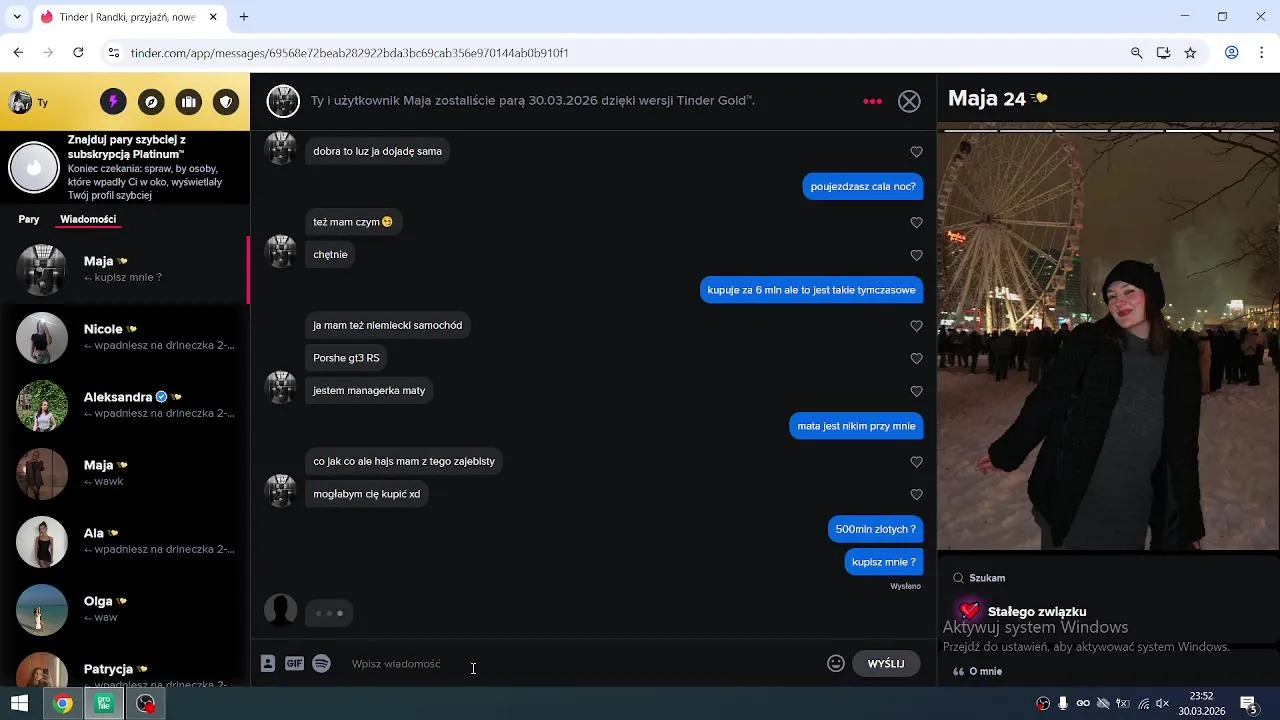The height and width of the screenshot is (720, 1280).
Task: Open the Windows Start menu
Action: click(x=19, y=704)
